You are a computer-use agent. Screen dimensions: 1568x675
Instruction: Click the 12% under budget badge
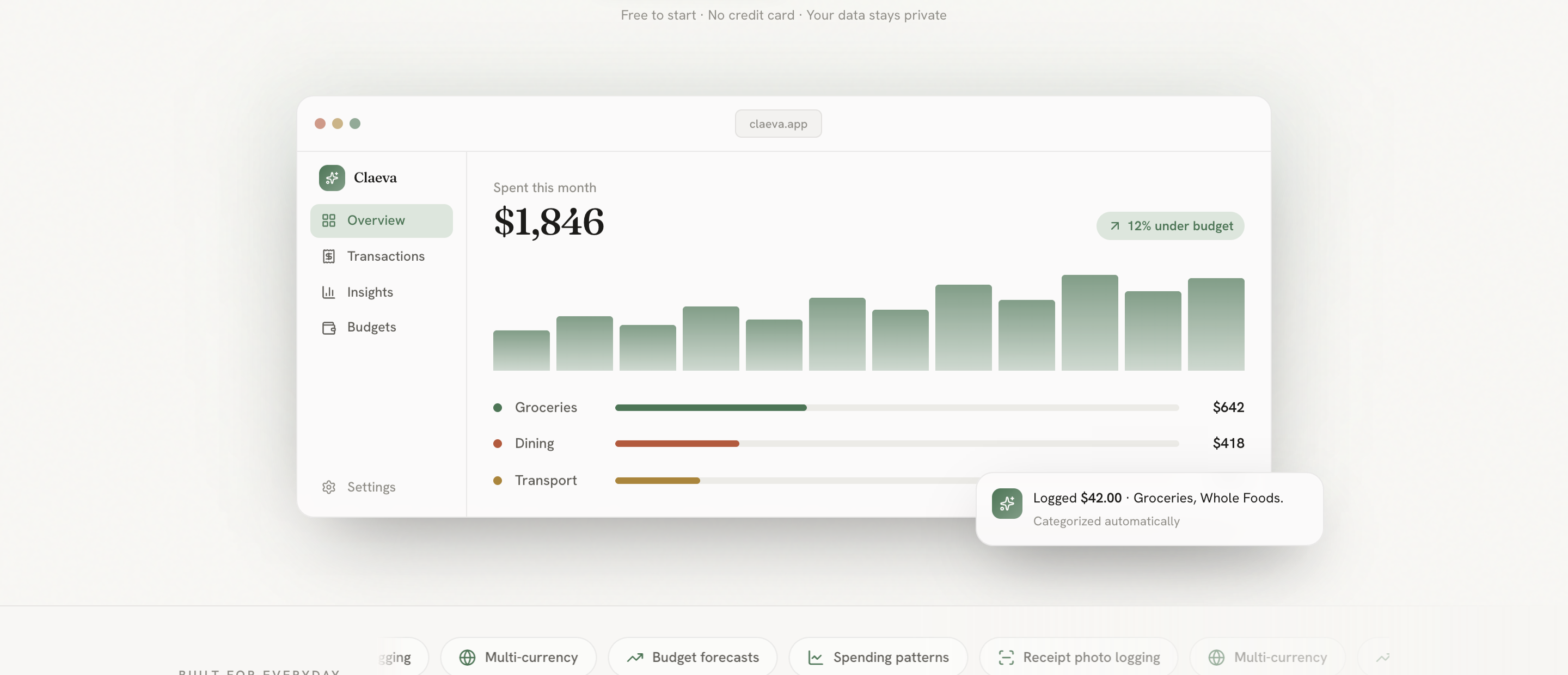click(x=1170, y=226)
